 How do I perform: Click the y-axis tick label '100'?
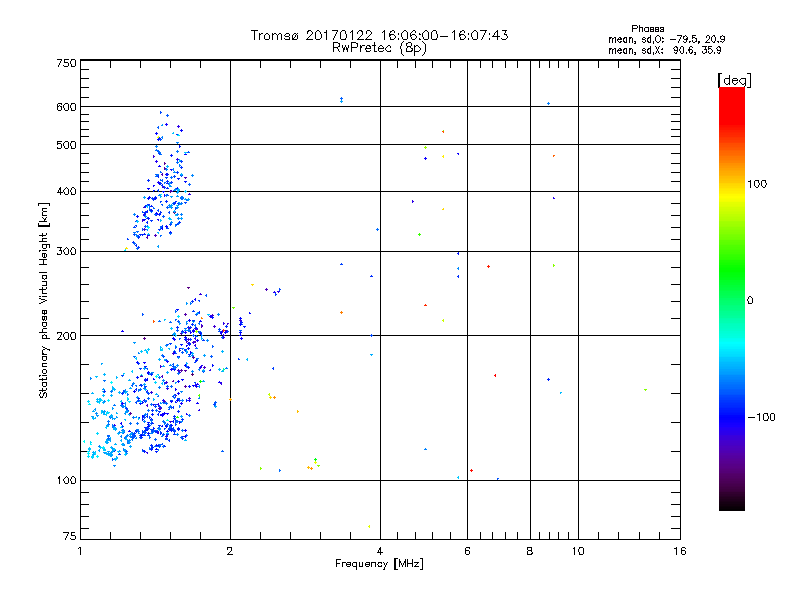click(66, 480)
